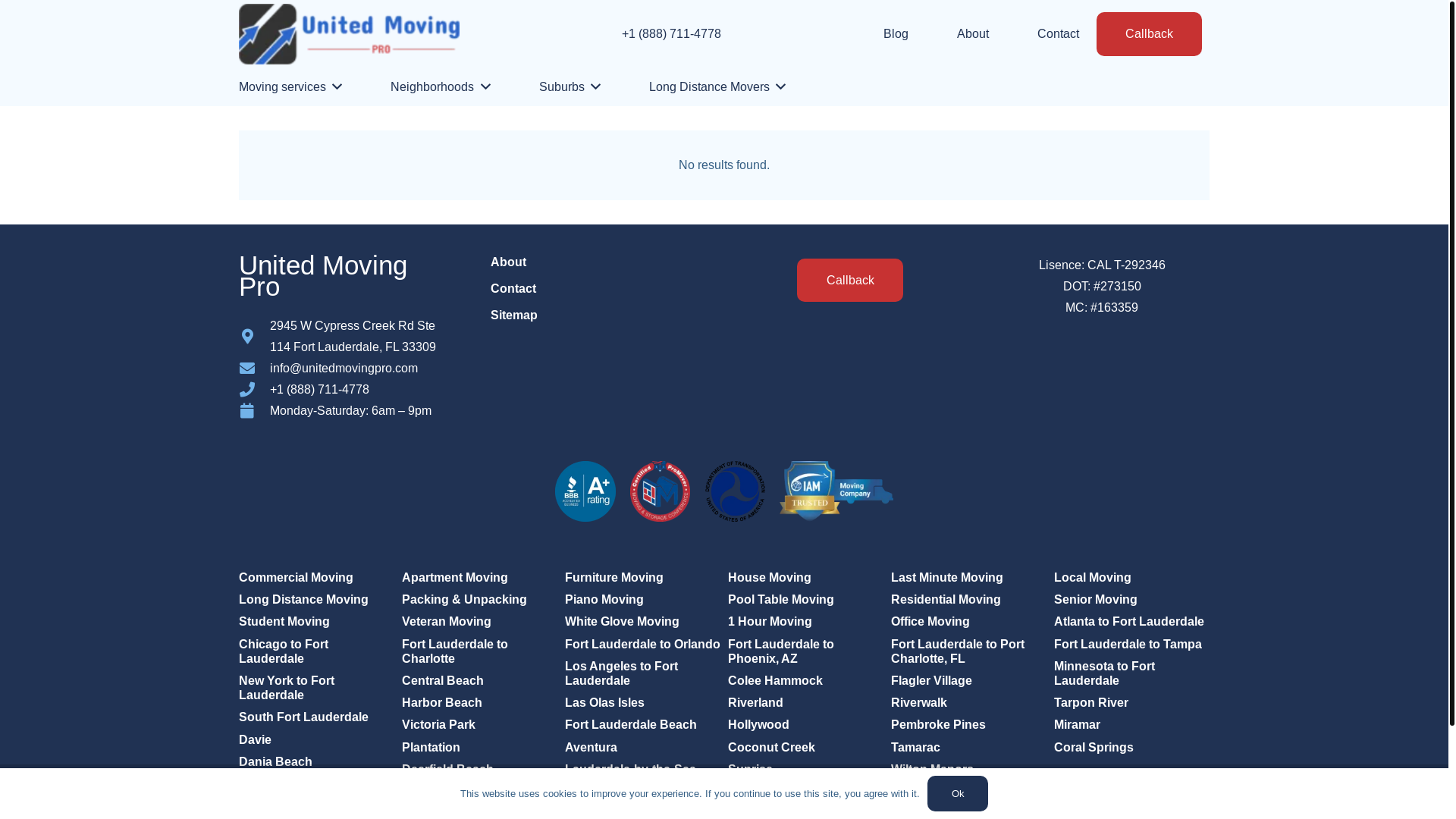Open Commercial Moving link

tap(296, 578)
